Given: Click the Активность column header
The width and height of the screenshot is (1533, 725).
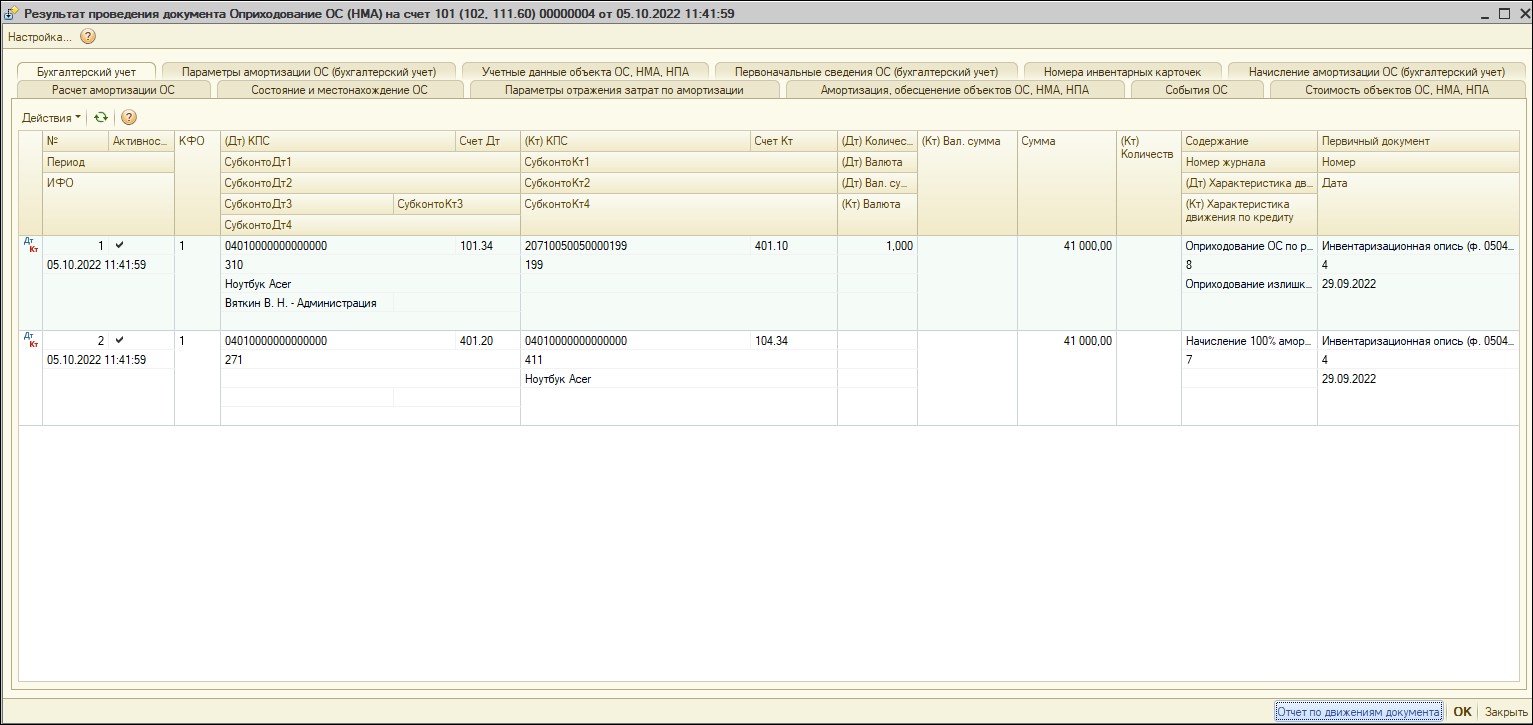Looking at the screenshot, I should pyautogui.click(x=142, y=141).
